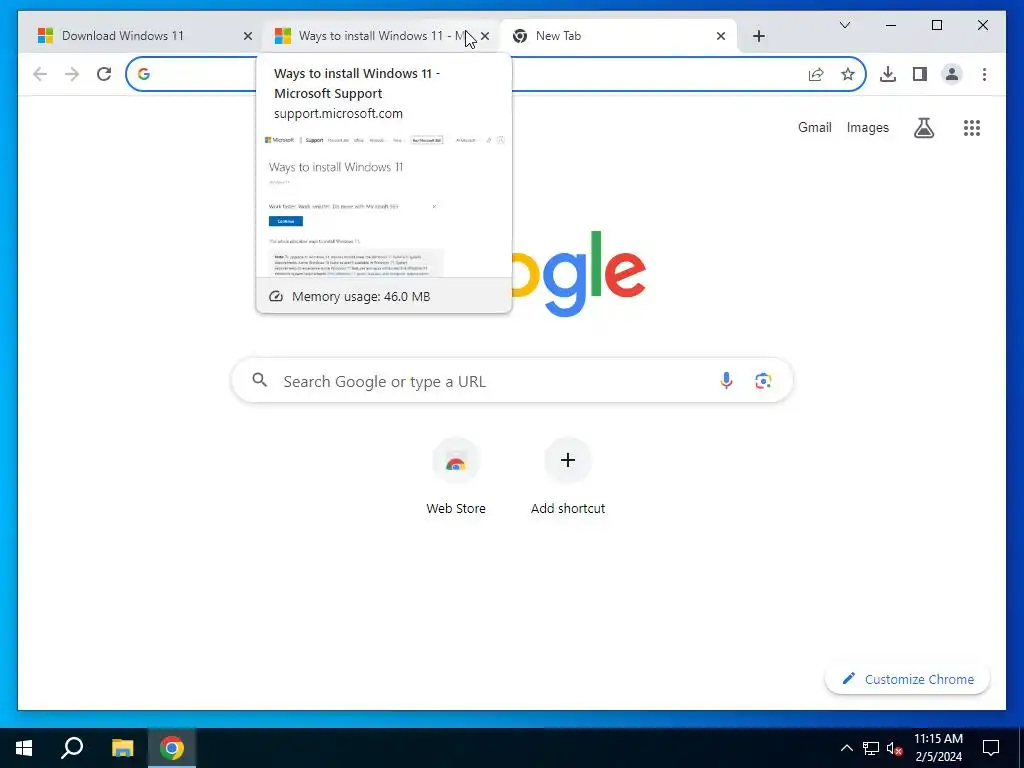The height and width of the screenshot is (768, 1024).
Task: Open the Chrome downloads icon
Action: [x=888, y=74]
